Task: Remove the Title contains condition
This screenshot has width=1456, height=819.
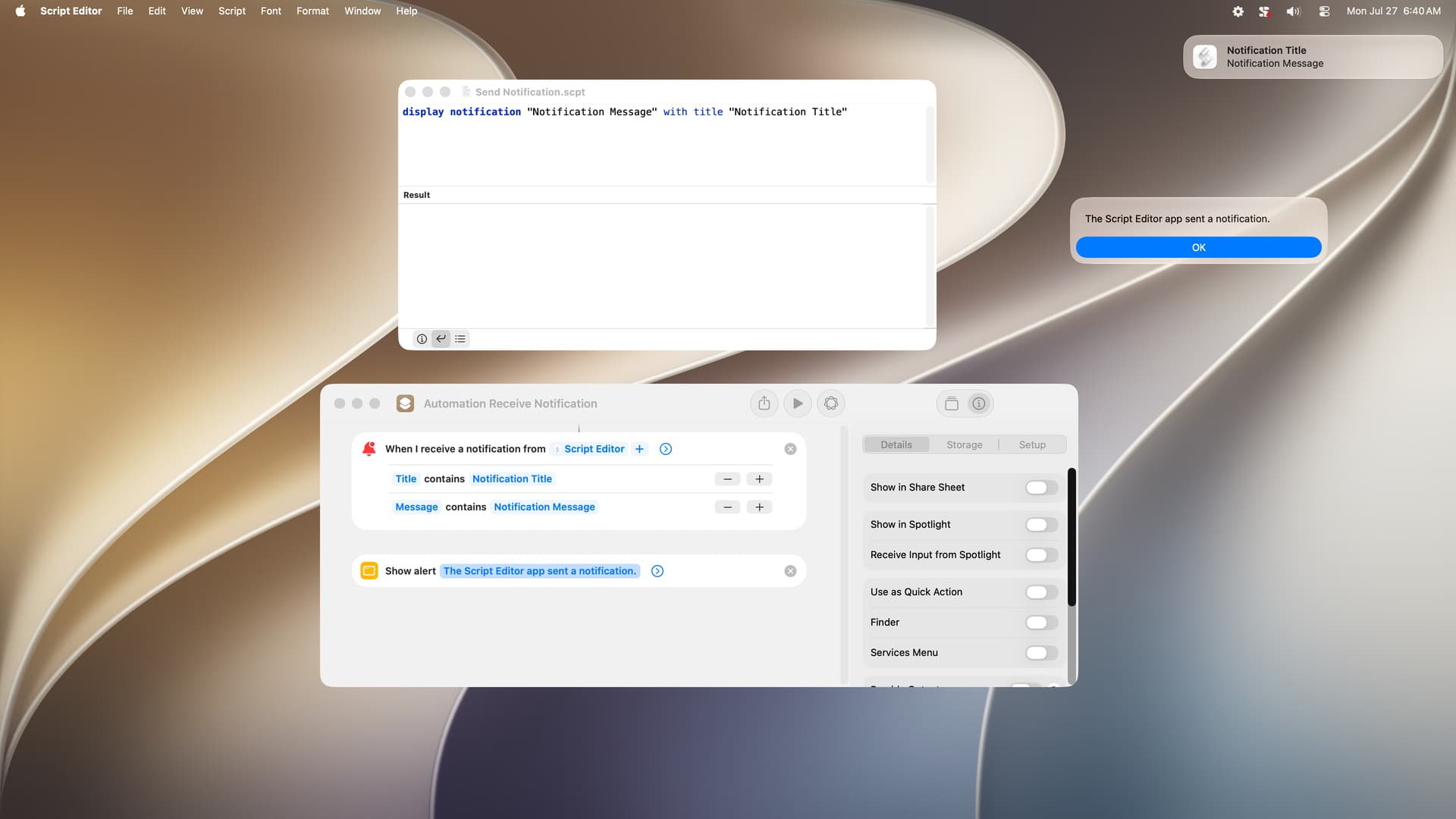Action: [727, 479]
